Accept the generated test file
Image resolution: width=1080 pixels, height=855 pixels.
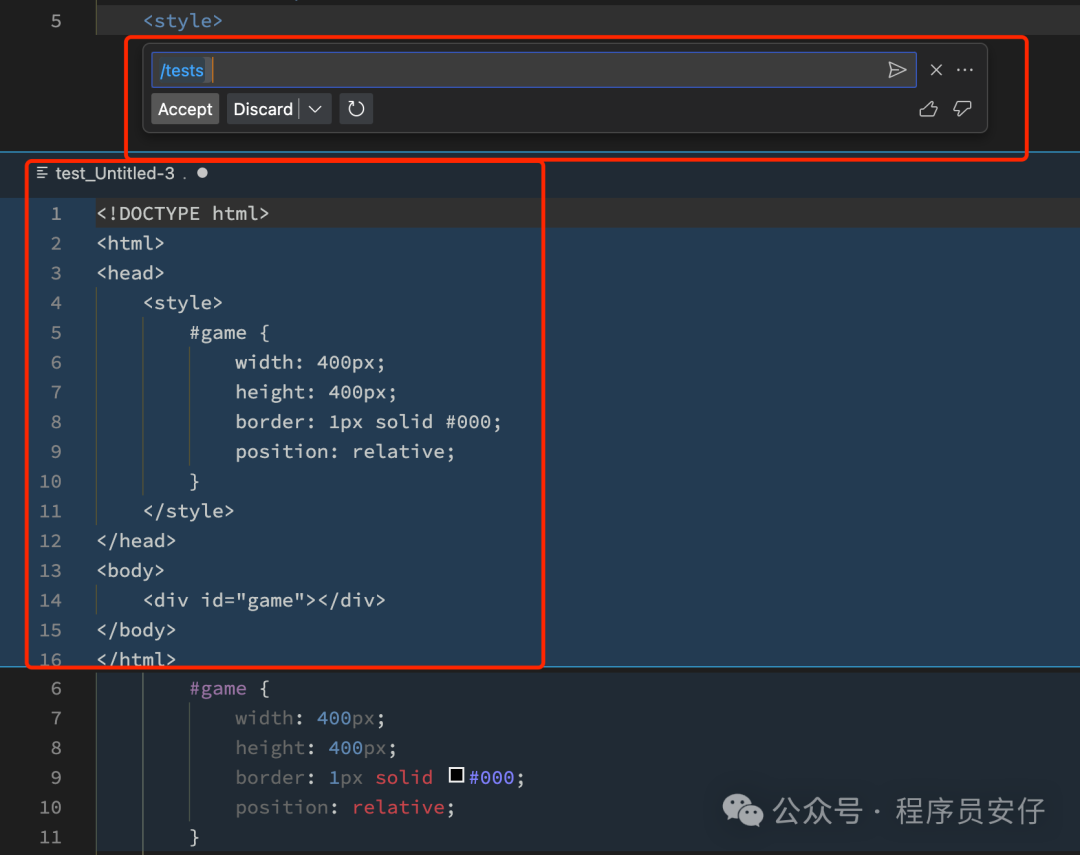click(185, 109)
